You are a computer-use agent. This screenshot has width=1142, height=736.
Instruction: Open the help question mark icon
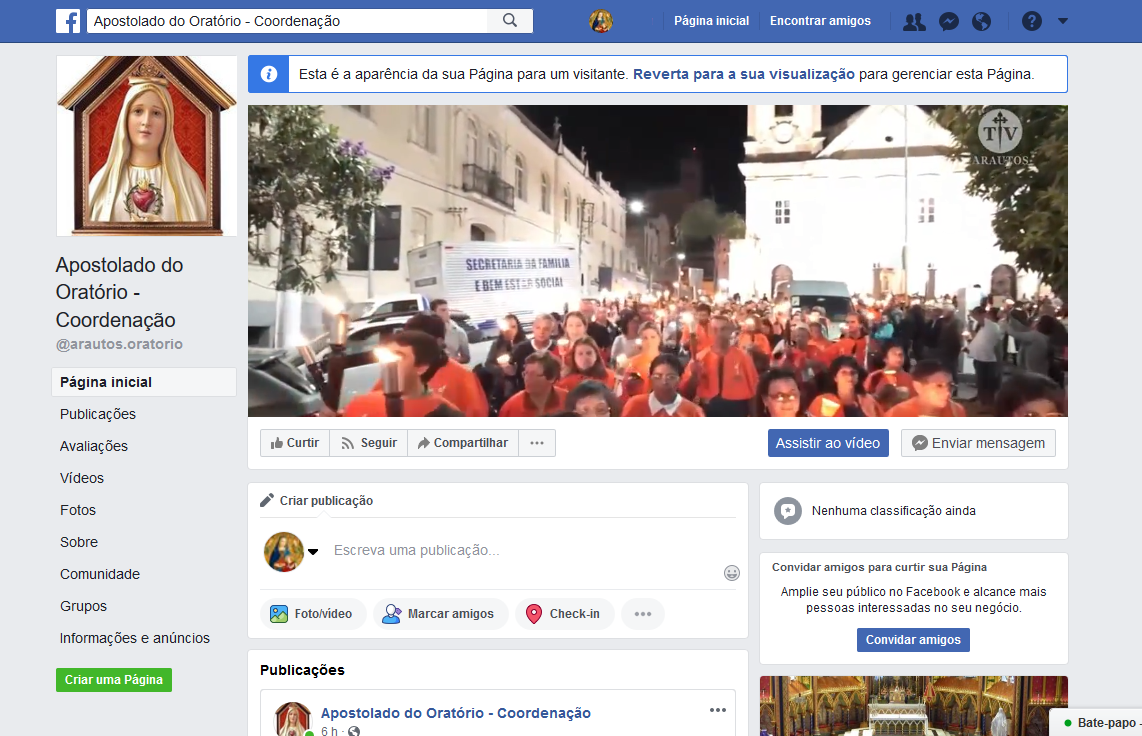(x=1032, y=21)
